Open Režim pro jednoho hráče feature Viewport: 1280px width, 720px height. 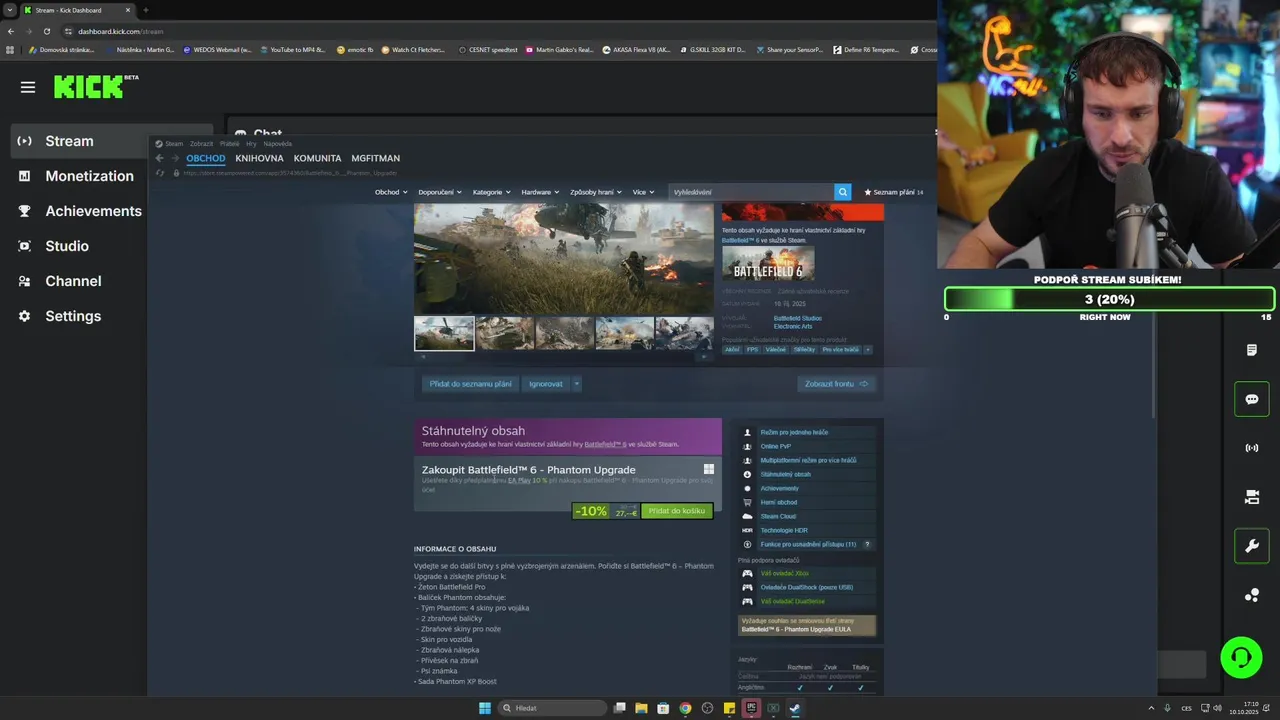(x=794, y=432)
